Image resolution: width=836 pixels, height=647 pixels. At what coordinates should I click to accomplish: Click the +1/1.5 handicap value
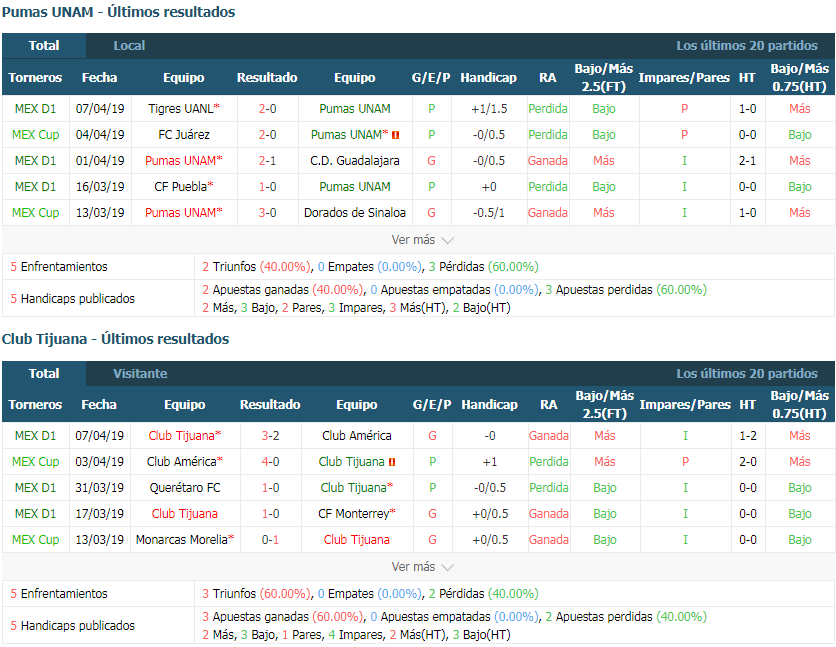coord(489,109)
